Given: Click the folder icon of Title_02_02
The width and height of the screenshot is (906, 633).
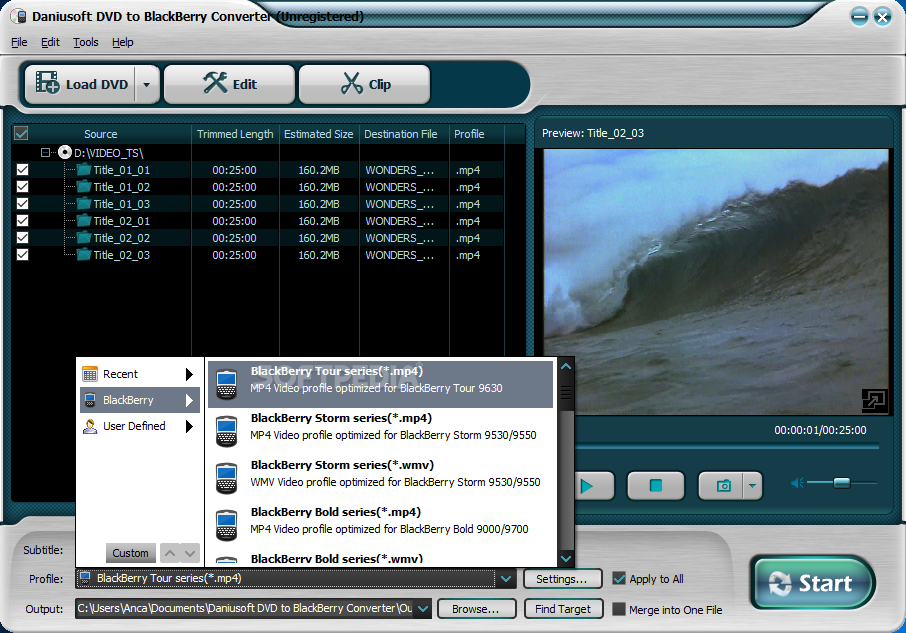Looking at the screenshot, I should pyautogui.click(x=84, y=237).
